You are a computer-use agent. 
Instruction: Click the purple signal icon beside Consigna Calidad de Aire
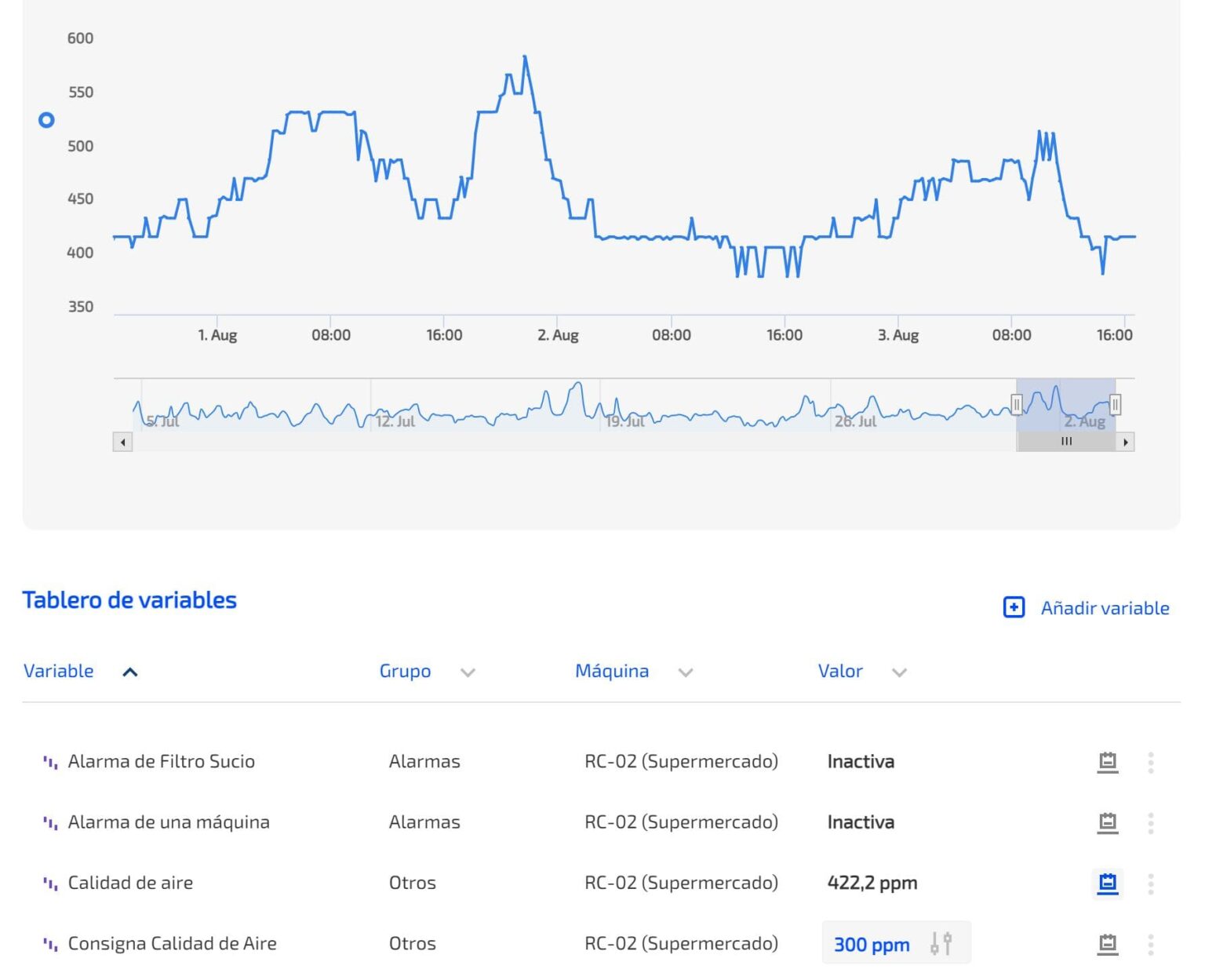[x=50, y=943]
